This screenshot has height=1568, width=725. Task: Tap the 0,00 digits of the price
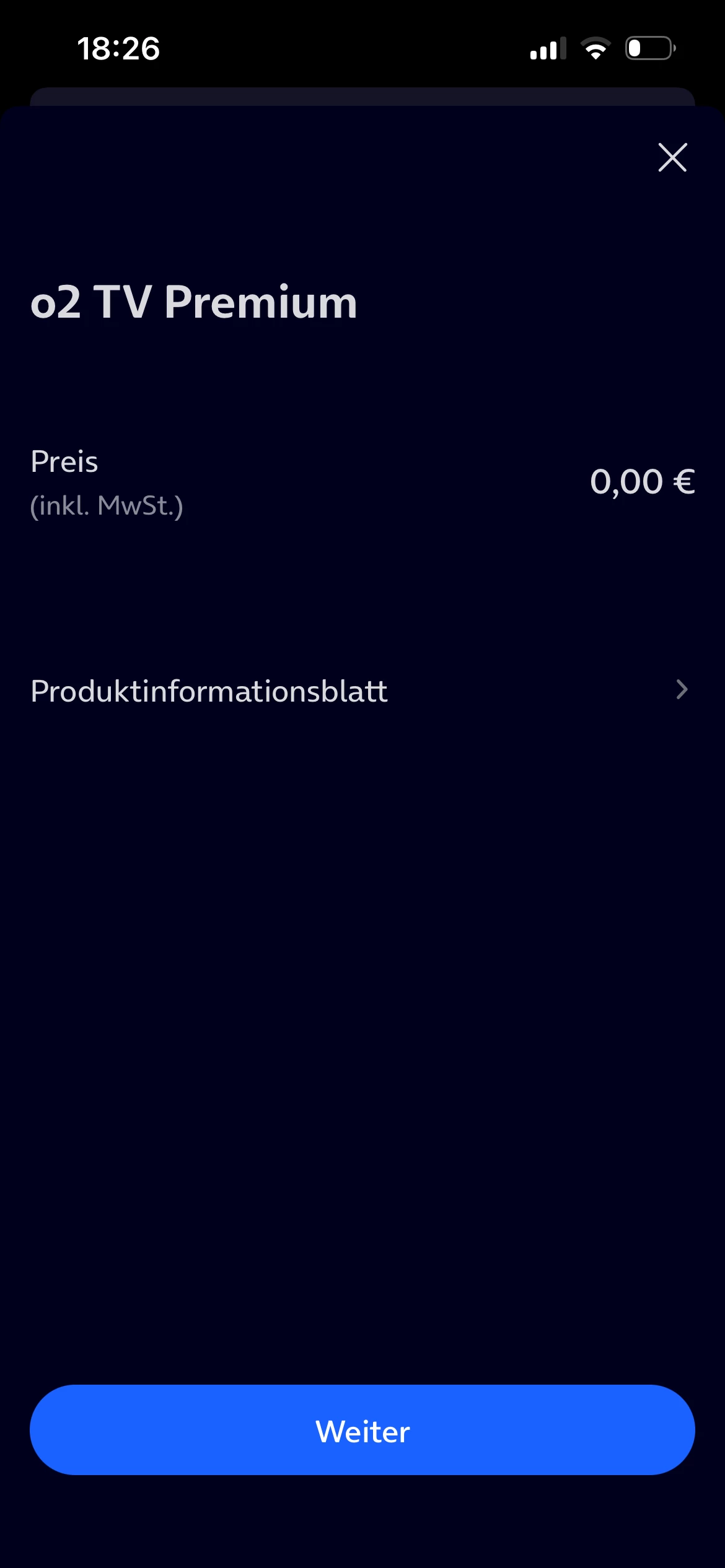[x=626, y=482]
